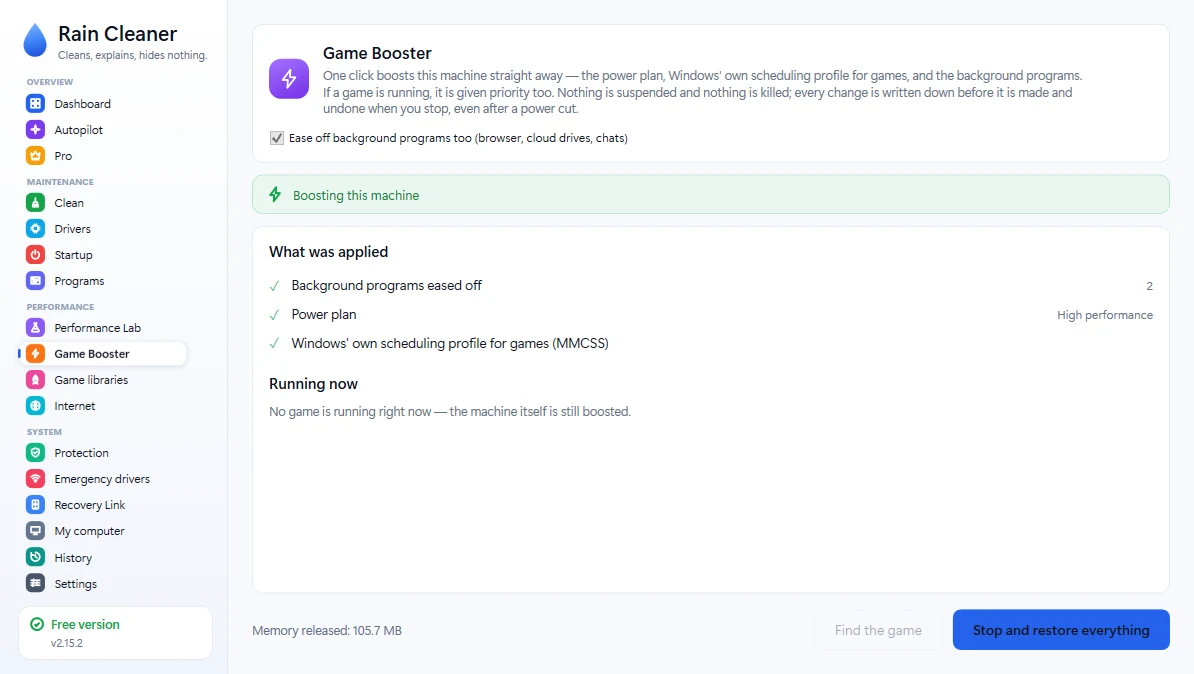The width and height of the screenshot is (1194, 674).
Task: Open the Dashboard icon in sidebar
Action: tap(35, 104)
